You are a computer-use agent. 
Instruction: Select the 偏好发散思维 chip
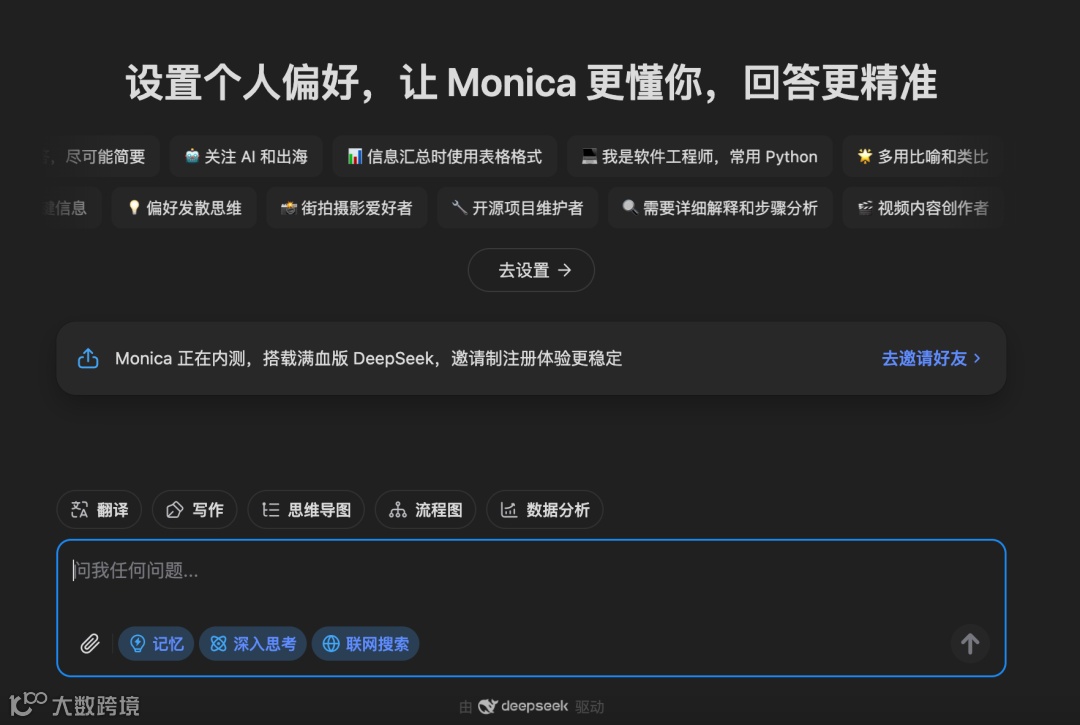(184, 208)
